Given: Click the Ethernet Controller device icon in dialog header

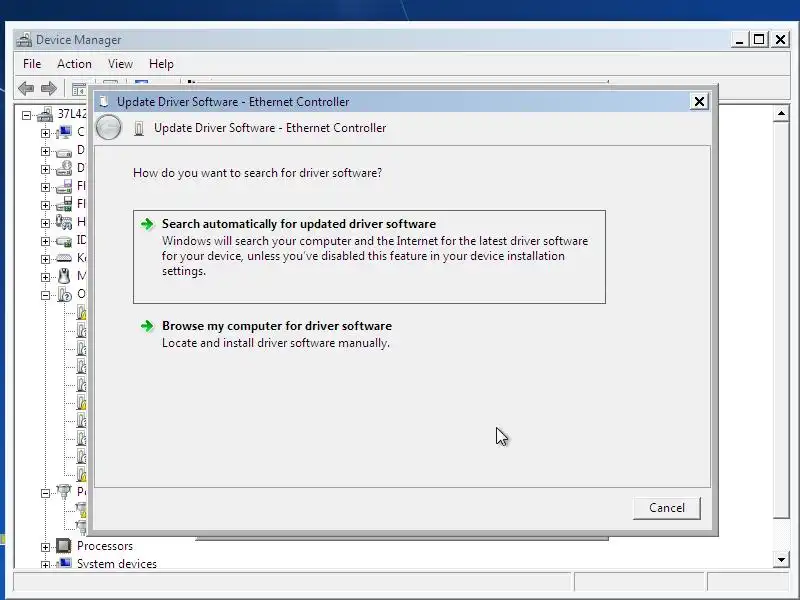Looking at the screenshot, I should tap(138, 128).
